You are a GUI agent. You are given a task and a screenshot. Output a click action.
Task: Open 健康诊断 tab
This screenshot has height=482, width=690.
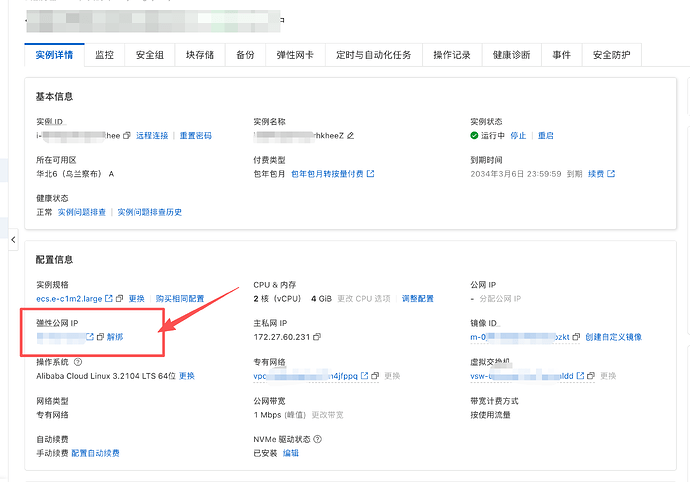tap(511, 55)
